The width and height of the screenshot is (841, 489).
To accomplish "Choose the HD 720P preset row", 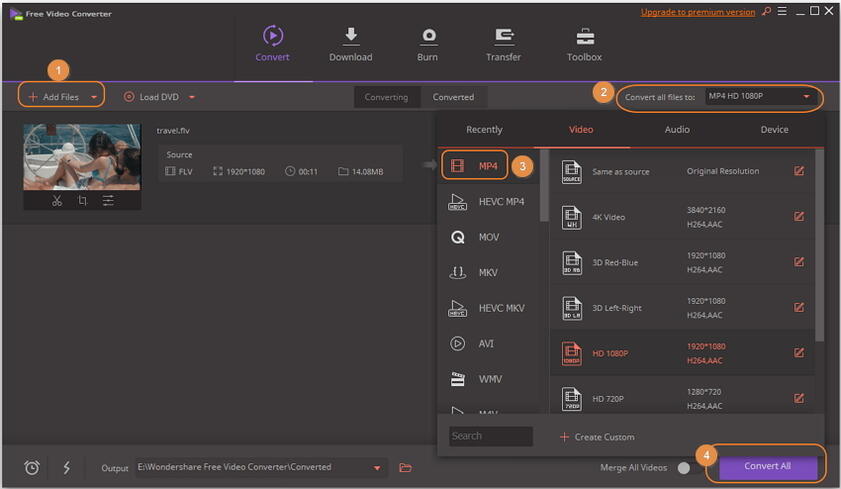I will (x=682, y=396).
